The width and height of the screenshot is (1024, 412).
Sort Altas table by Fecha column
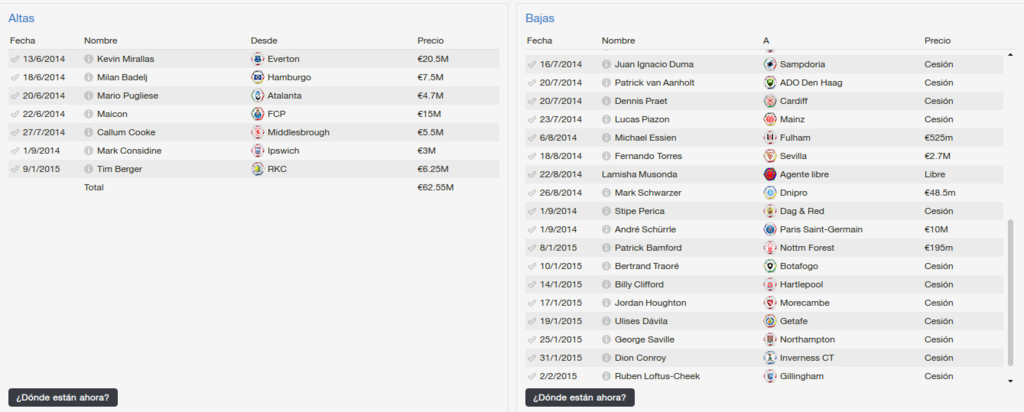[x=23, y=40]
